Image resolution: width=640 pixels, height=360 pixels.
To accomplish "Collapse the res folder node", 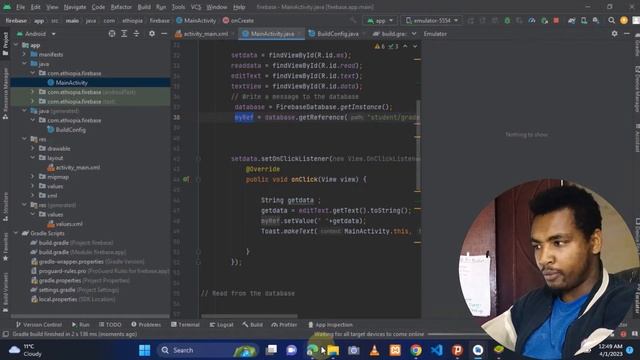I will [x=24, y=139].
